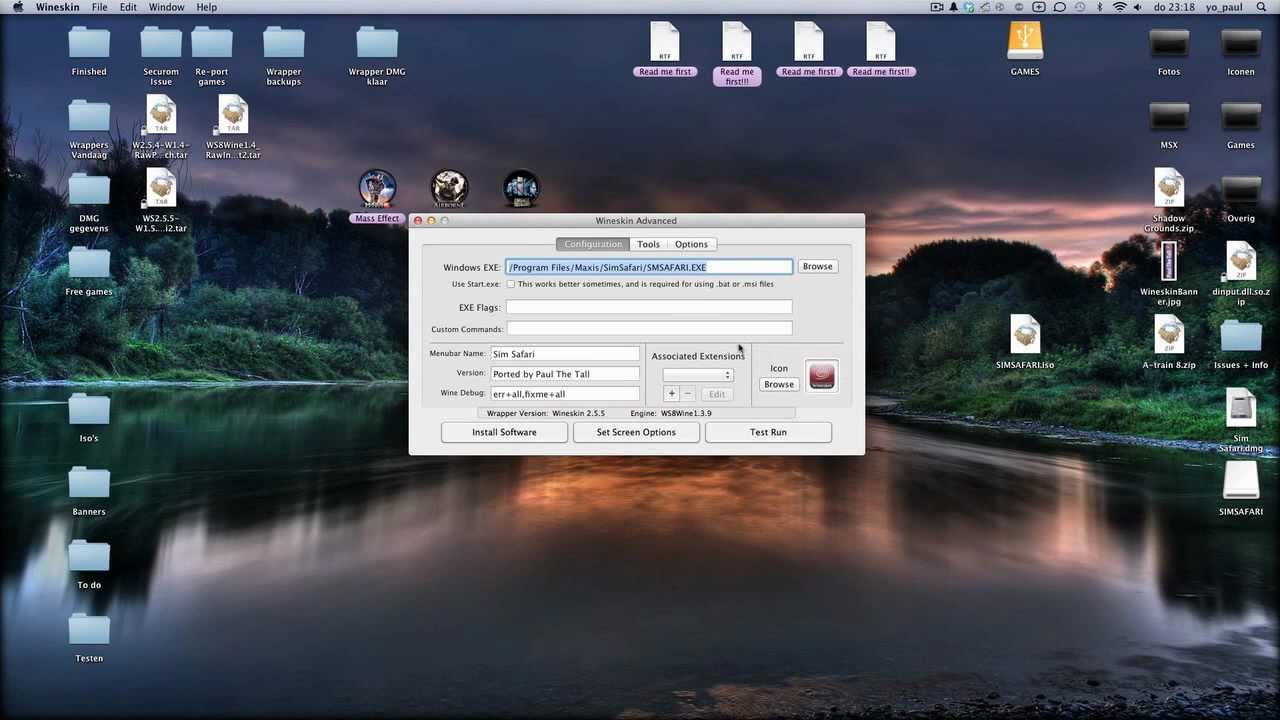This screenshot has width=1280, height=720.
Task: Select the SIMSAFARI.iso file on desktop
Action: (1025, 335)
